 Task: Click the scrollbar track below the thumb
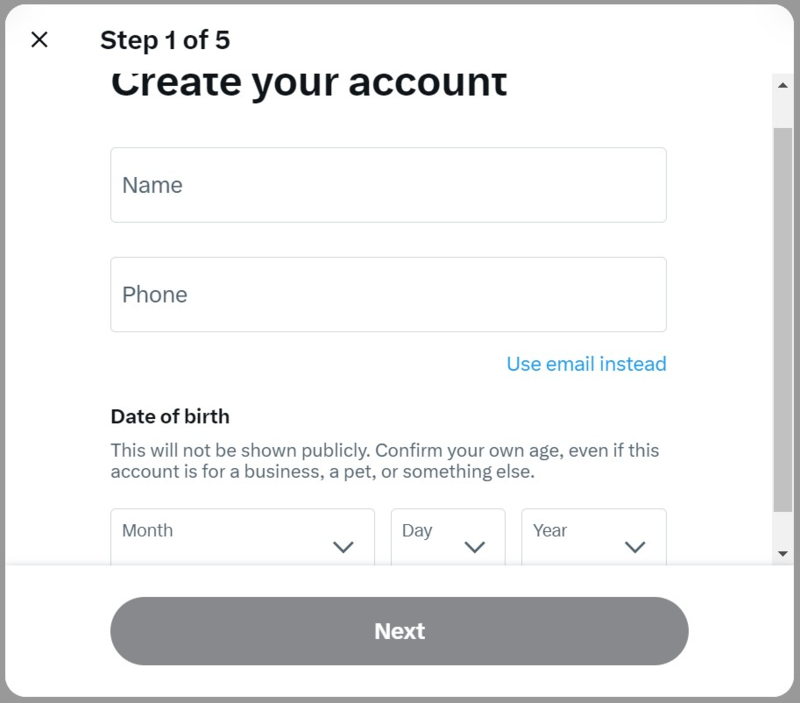pos(783,530)
